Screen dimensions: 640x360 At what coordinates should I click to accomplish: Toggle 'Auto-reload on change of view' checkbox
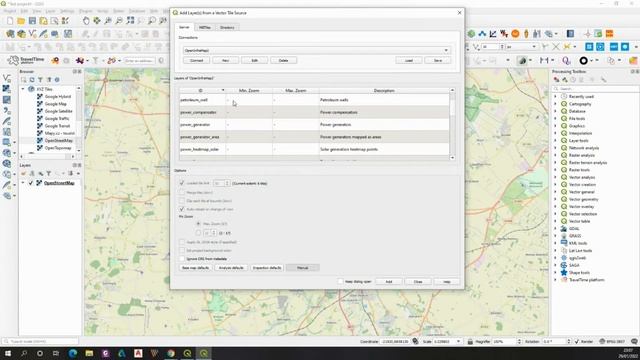click(182, 209)
